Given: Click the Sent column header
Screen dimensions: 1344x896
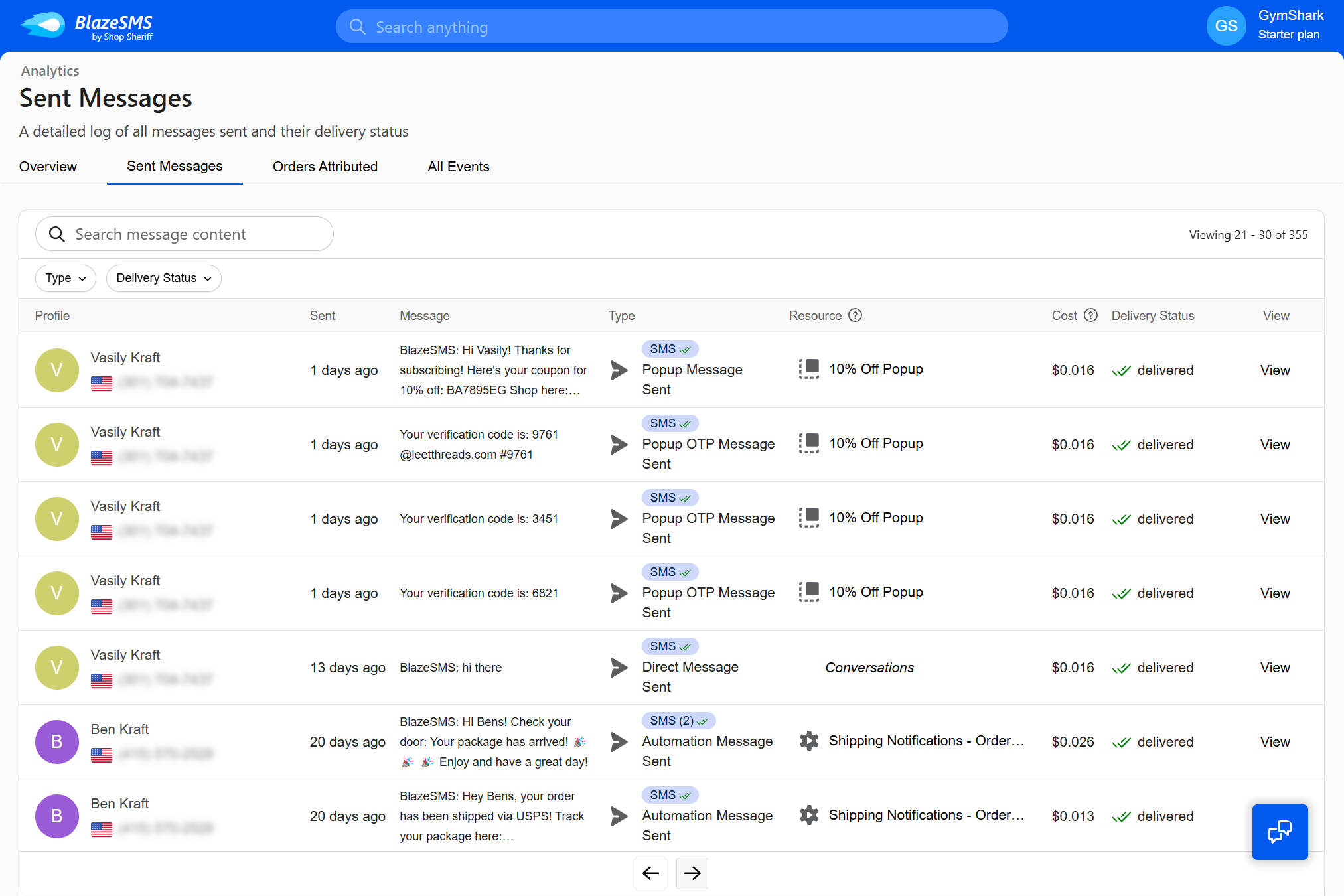Looking at the screenshot, I should (323, 316).
